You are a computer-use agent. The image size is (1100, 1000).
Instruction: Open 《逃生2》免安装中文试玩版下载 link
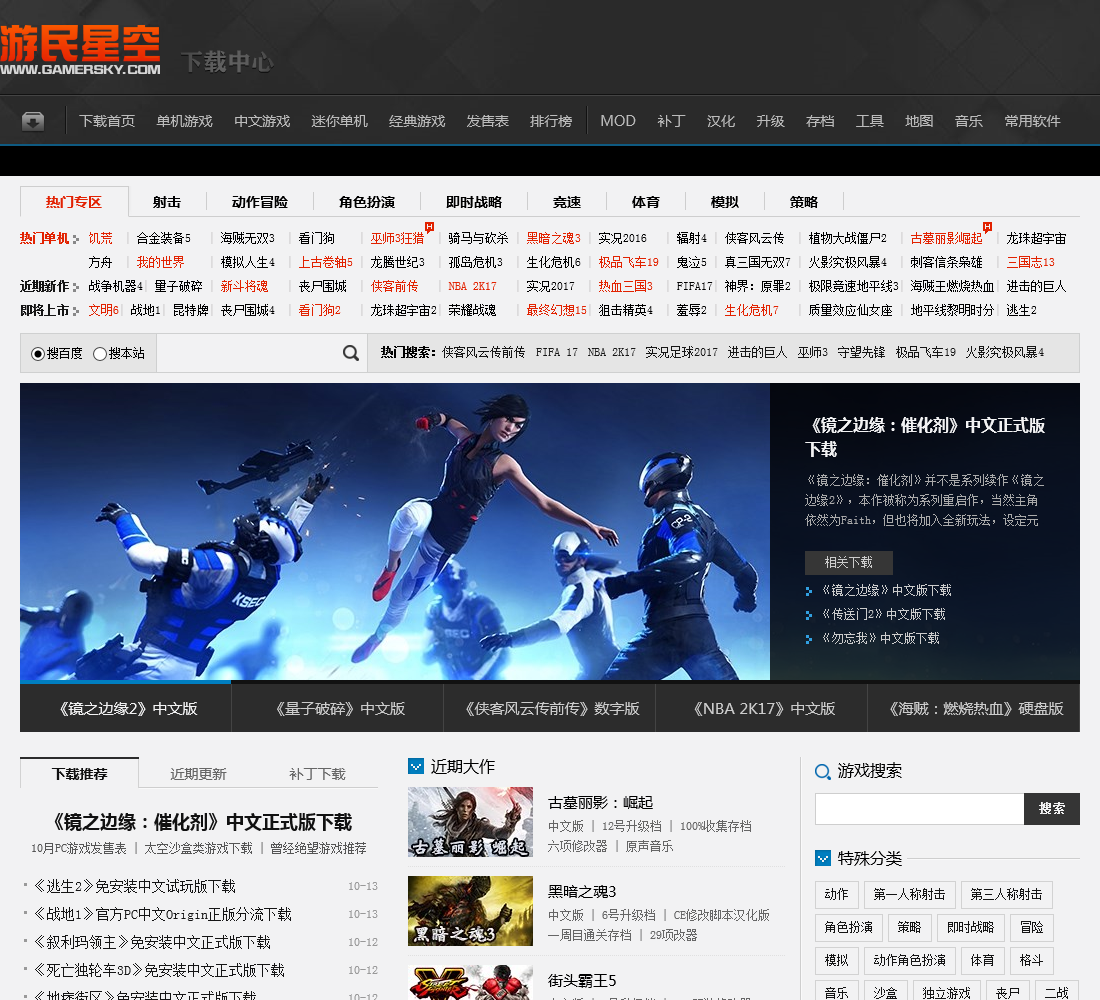click(134, 886)
